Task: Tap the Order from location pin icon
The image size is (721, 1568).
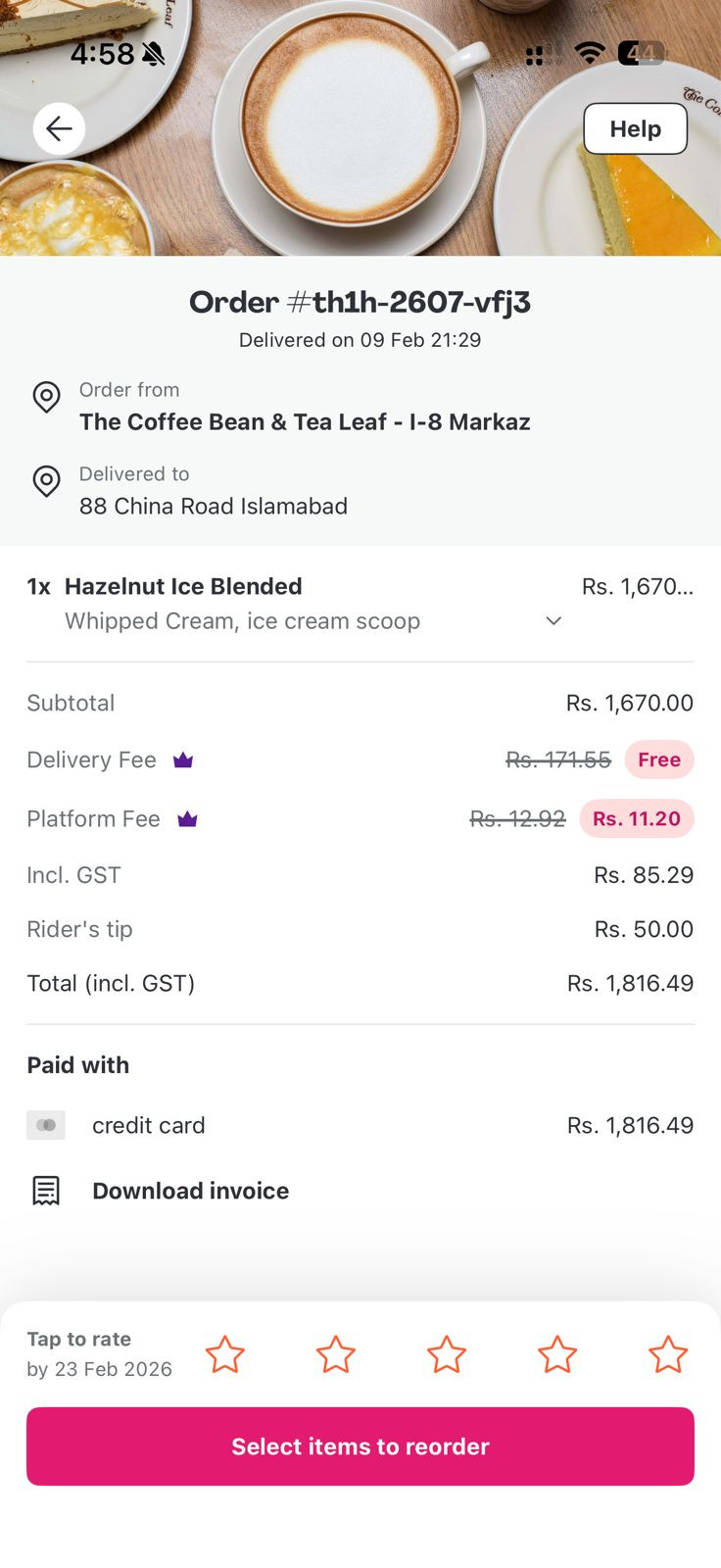Action: coord(46,397)
